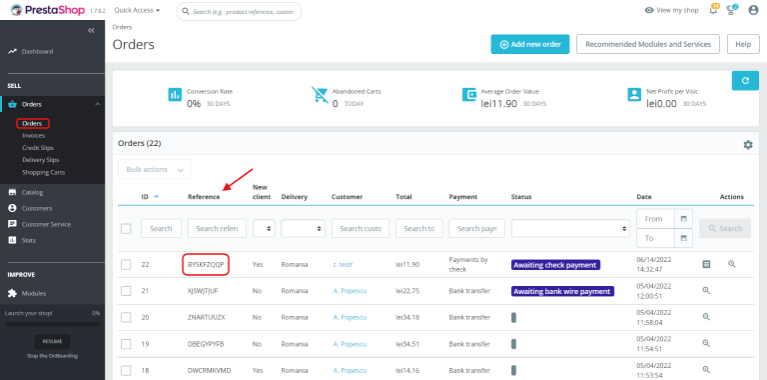Open the Delivery country filter dropdown
The width and height of the screenshot is (767, 380).
coord(303,228)
